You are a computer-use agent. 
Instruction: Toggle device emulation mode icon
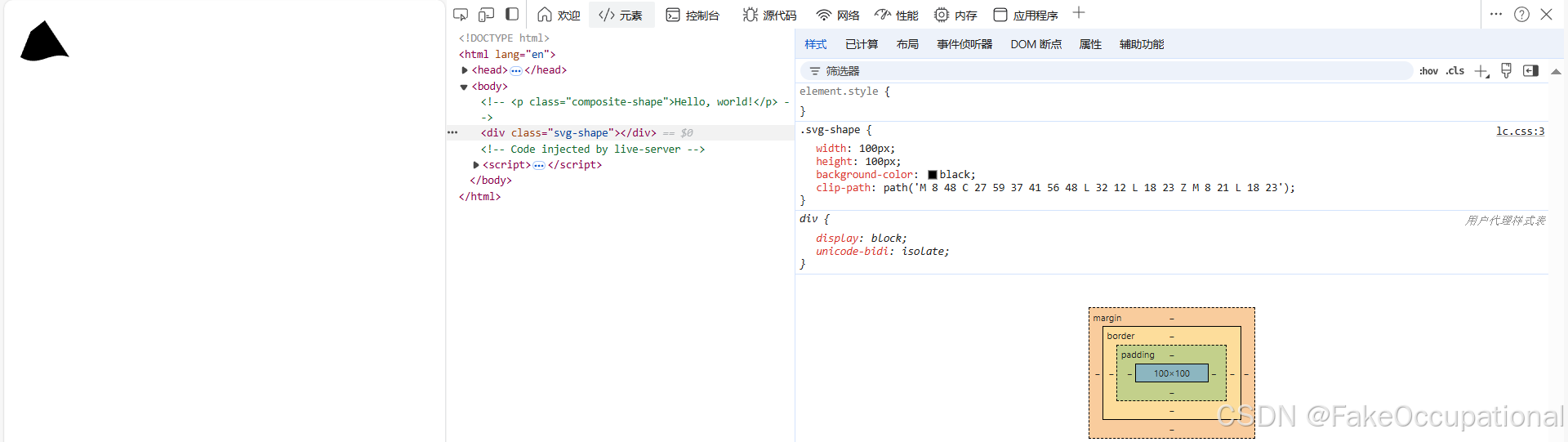point(487,15)
